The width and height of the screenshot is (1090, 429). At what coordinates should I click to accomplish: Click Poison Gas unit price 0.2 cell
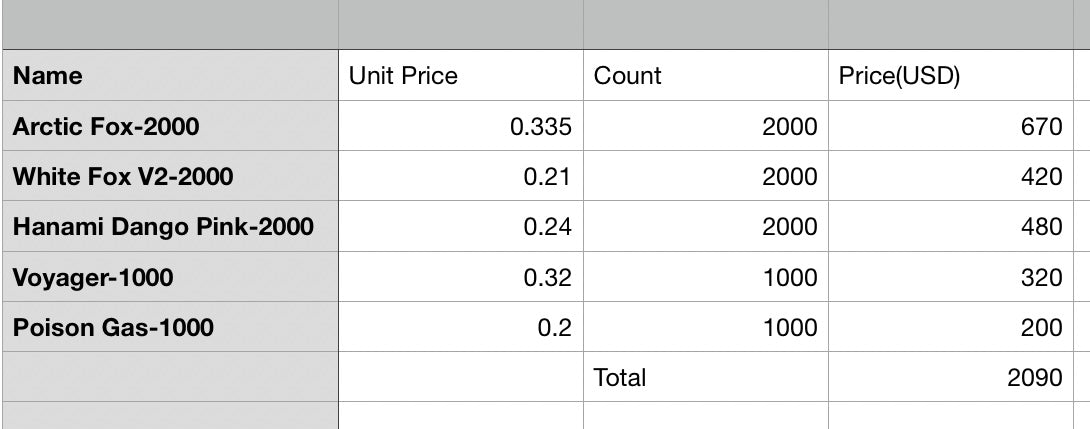[461, 327]
